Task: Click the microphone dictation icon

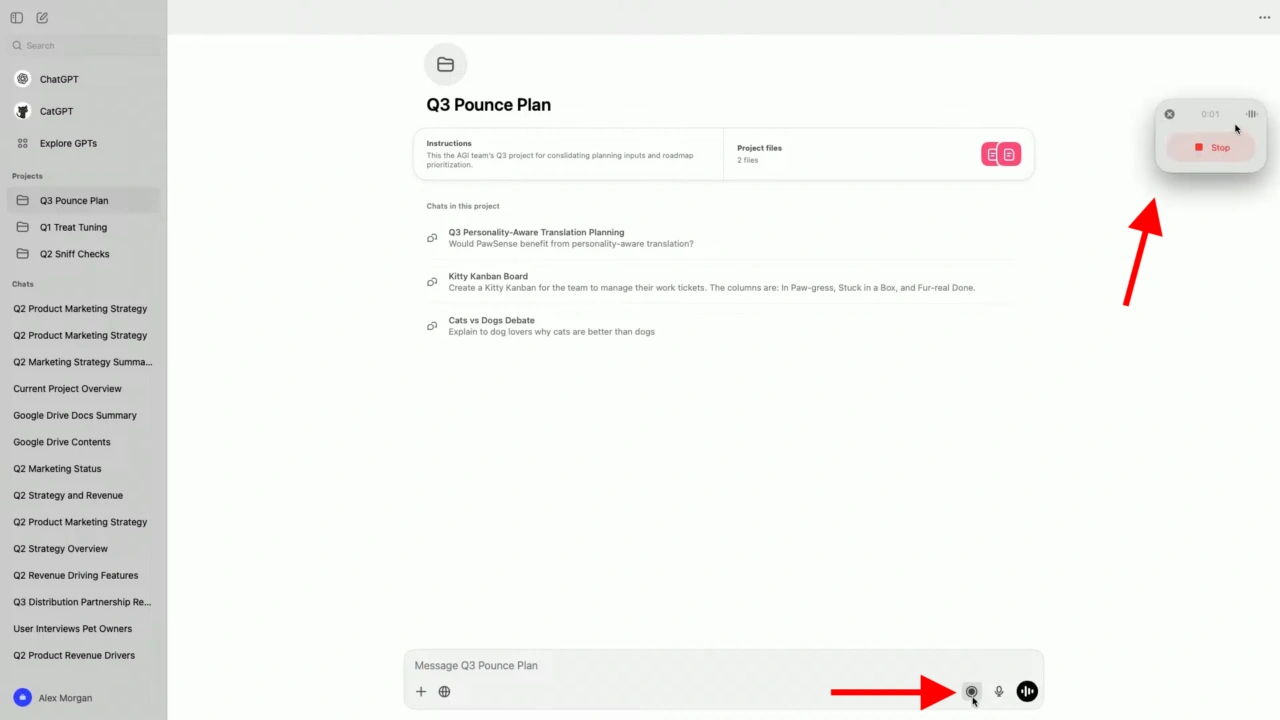Action: pyautogui.click(x=998, y=692)
